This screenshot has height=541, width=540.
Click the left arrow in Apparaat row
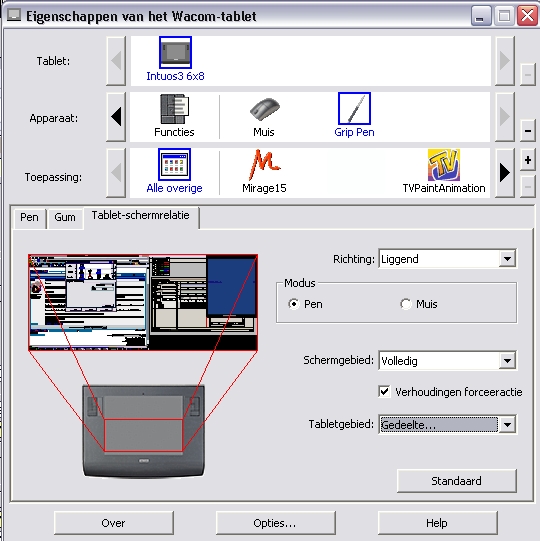116,117
